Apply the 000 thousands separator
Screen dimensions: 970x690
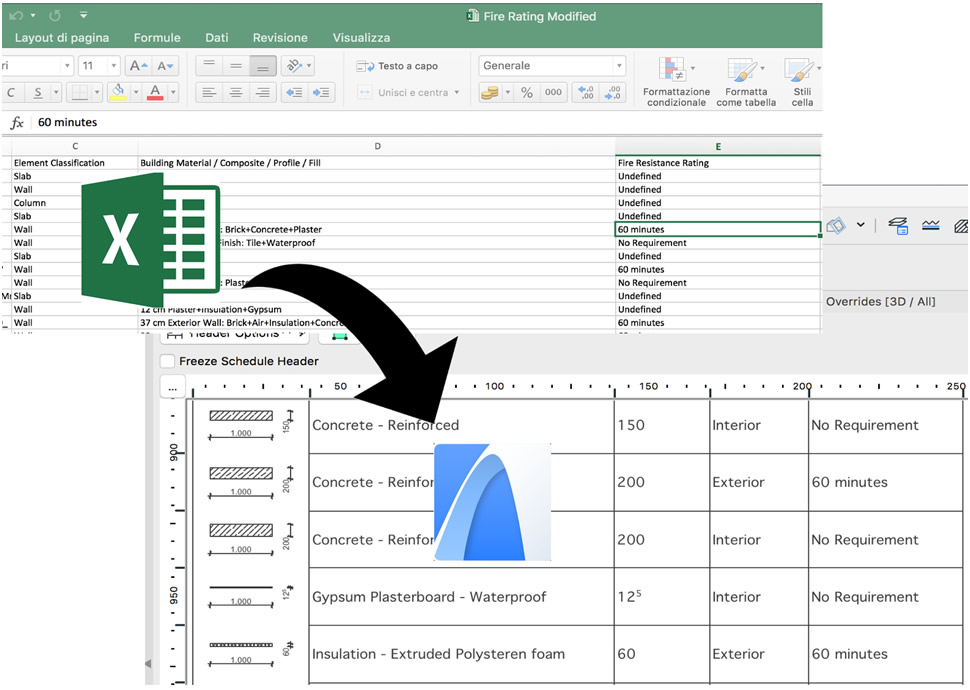click(553, 92)
